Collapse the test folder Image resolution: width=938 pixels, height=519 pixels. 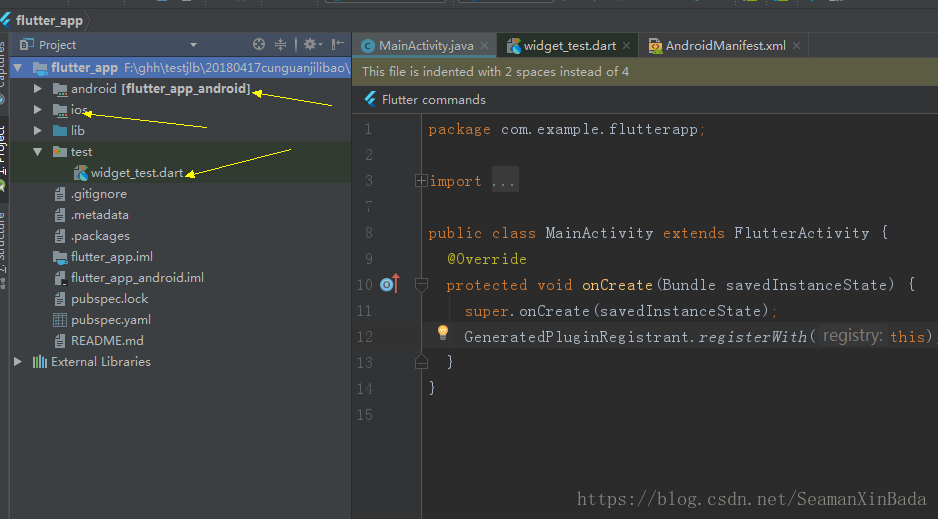(38, 152)
